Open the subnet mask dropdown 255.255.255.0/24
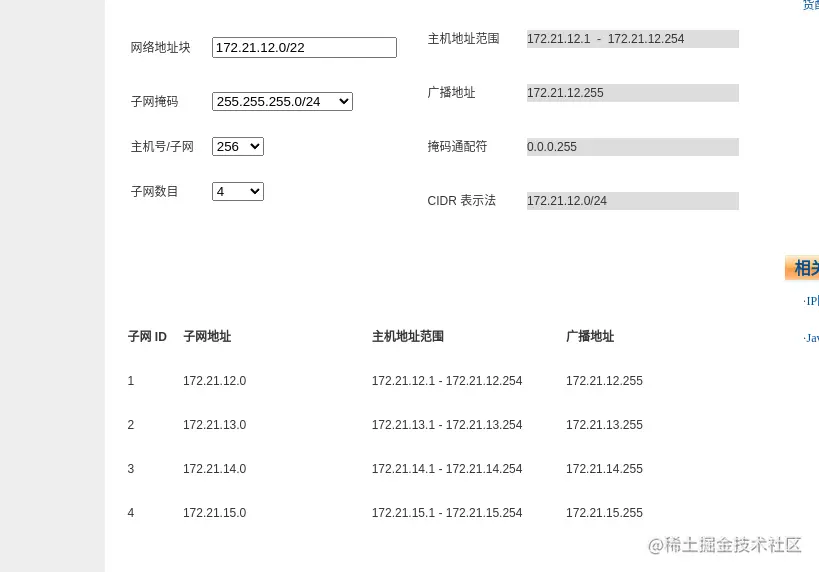This screenshot has width=819, height=572. (x=282, y=101)
